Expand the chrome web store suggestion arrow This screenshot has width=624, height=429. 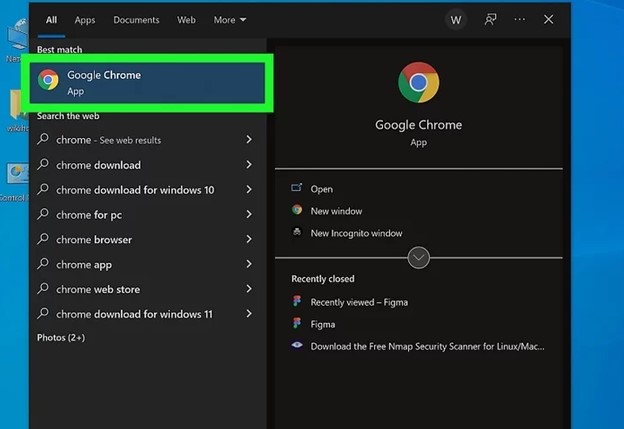(248, 289)
